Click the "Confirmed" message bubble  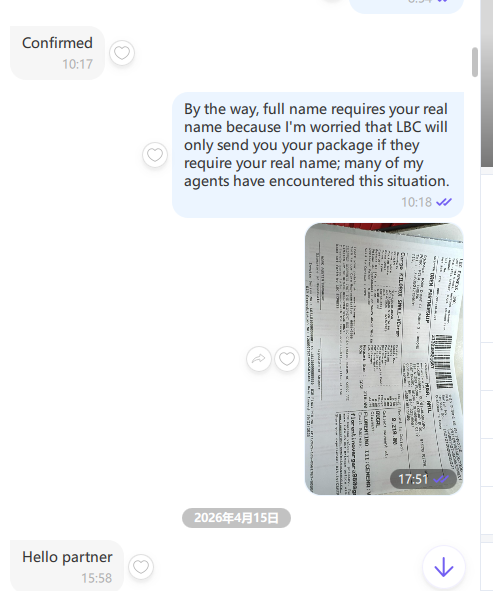[x=57, y=53]
